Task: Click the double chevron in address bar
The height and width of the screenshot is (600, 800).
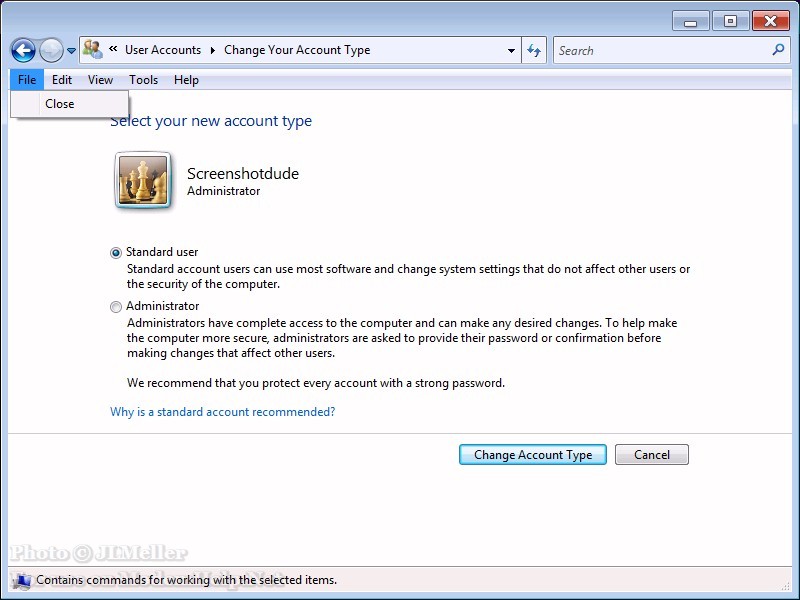Action: pos(113,49)
